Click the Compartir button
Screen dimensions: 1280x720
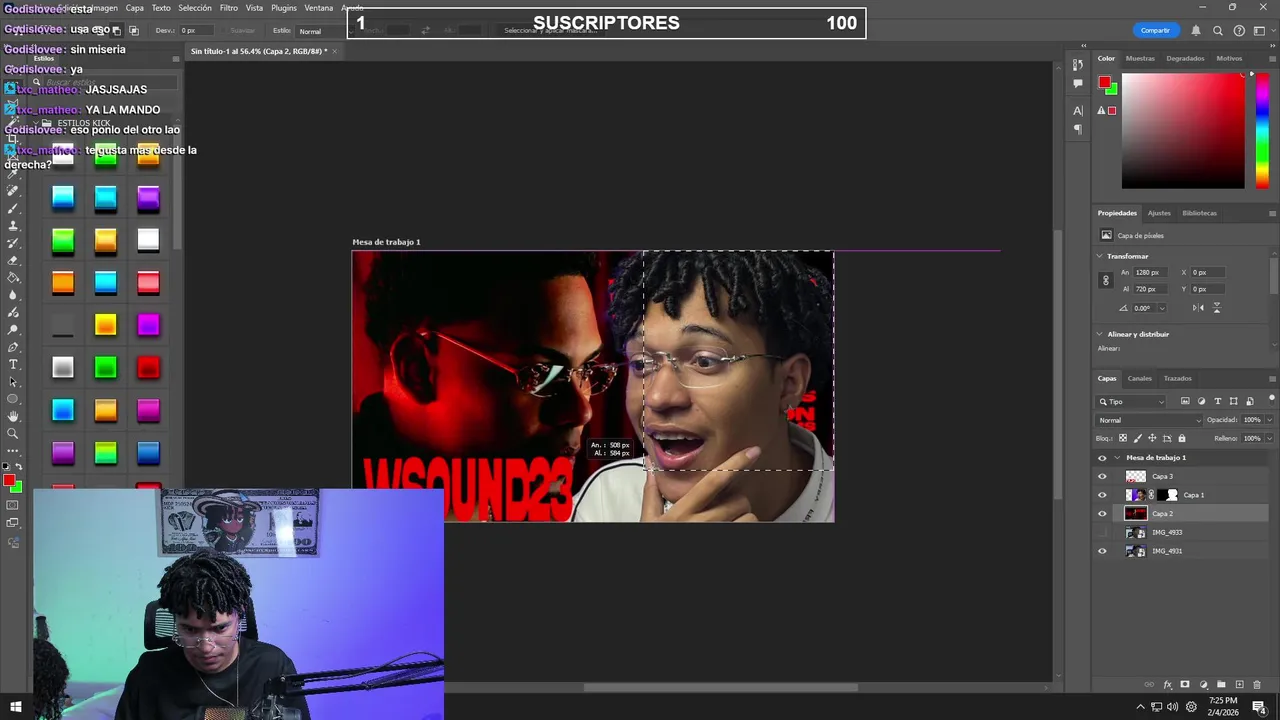pos(1155,30)
